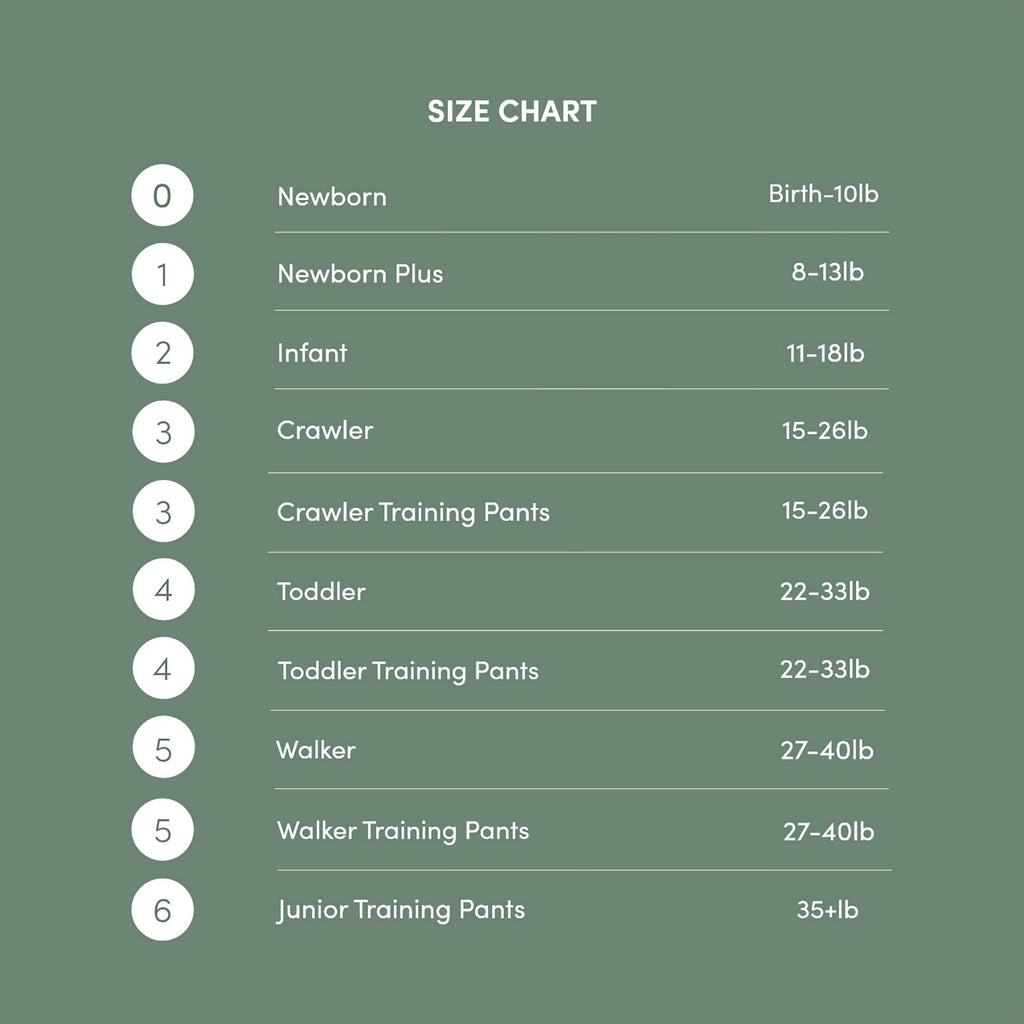This screenshot has height=1024, width=1024.
Task: Click size 5 badge beside Walker Training Pants
Action: click(x=163, y=829)
